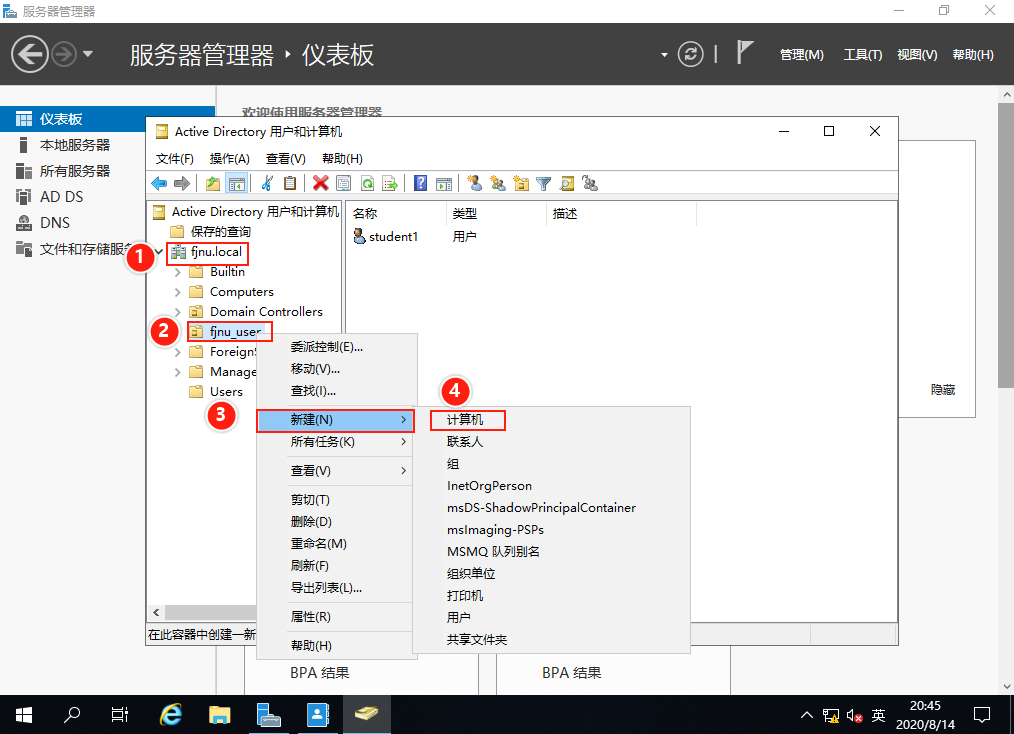The image size is (1014, 734).
Task: Expand the Domain Controllers tree node
Action: tap(178, 312)
